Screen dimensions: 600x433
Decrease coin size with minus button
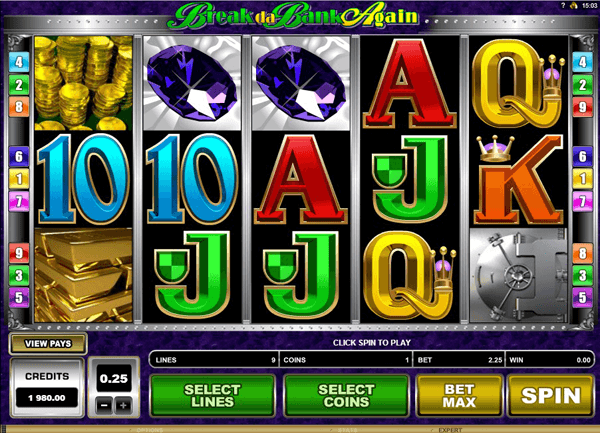click(x=104, y=406)
